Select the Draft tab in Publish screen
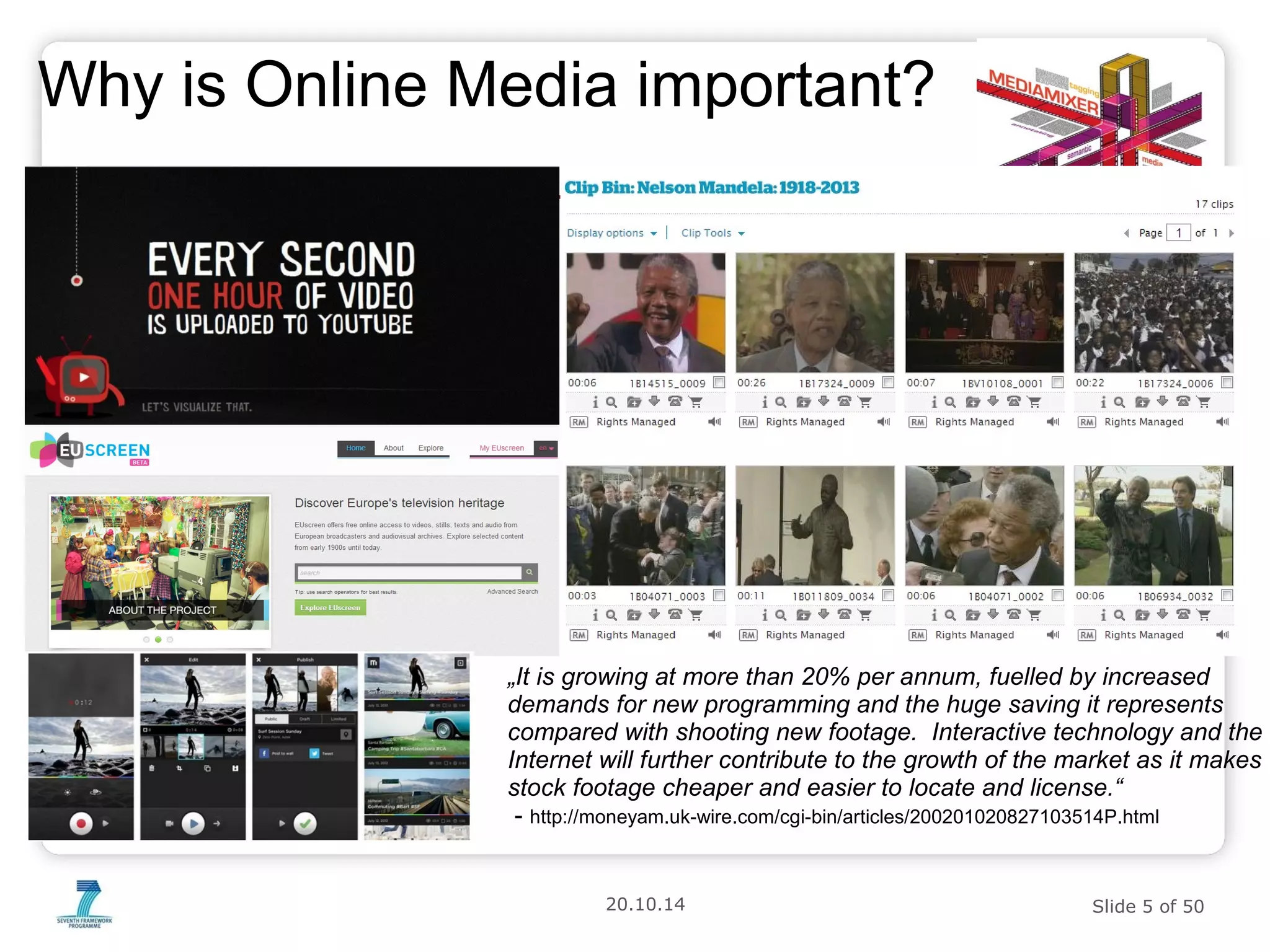 click(x=305, y=719)
